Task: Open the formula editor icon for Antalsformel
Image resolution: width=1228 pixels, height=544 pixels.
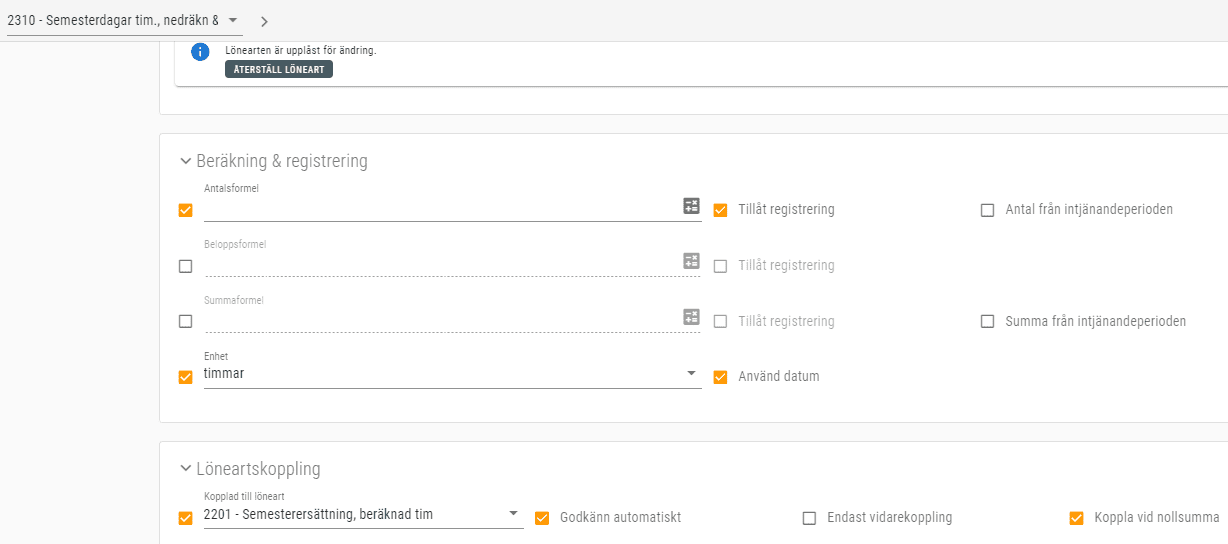Action: pos(691,206)
